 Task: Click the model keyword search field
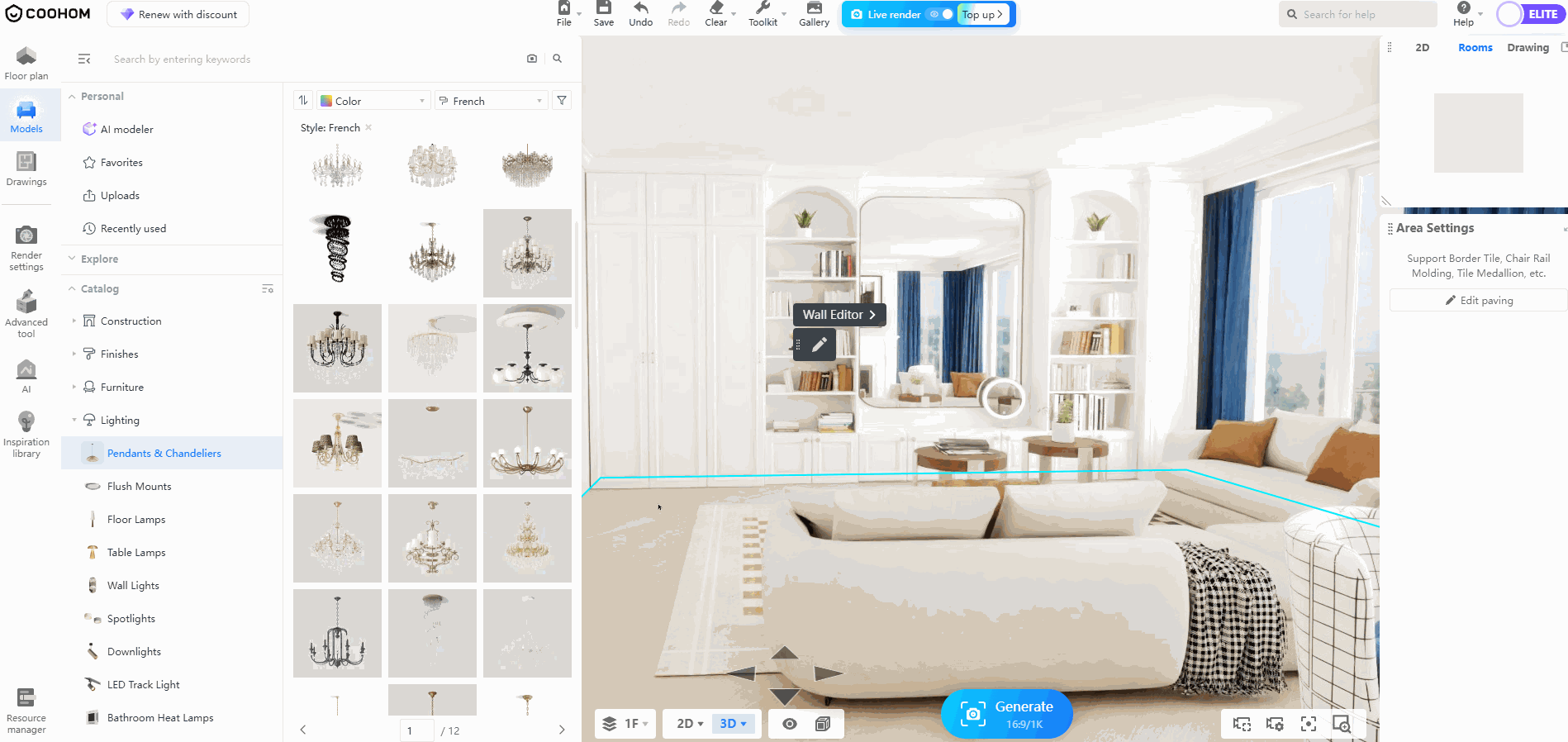(314, 59)
